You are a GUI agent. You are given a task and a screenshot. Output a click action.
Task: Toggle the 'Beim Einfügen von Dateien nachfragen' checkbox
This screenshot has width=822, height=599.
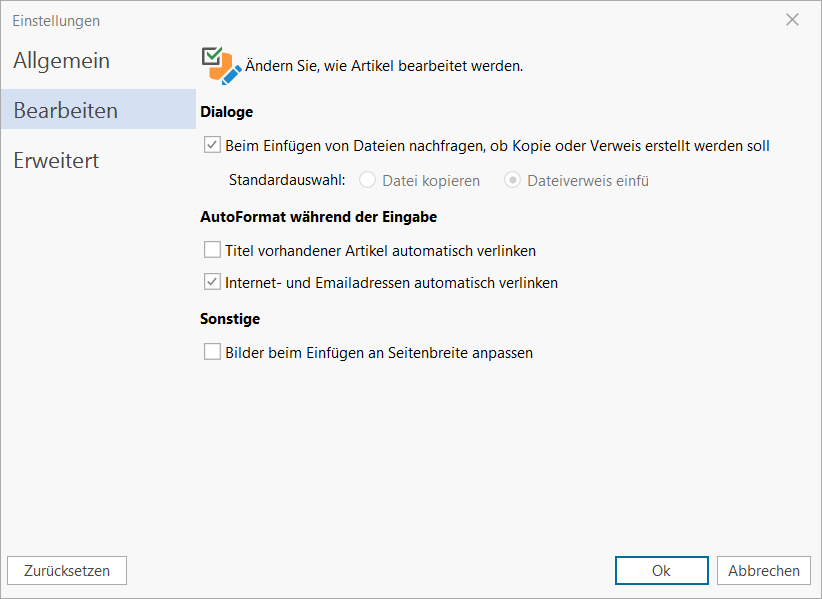pyautogui.click(x=212, y=145)
